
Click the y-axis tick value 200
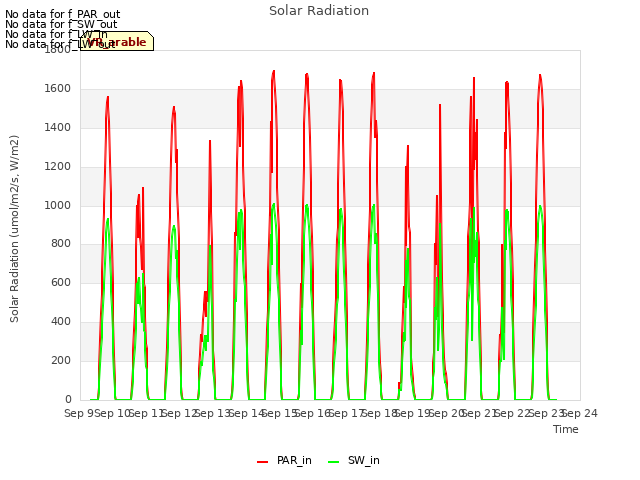[61, 360]
